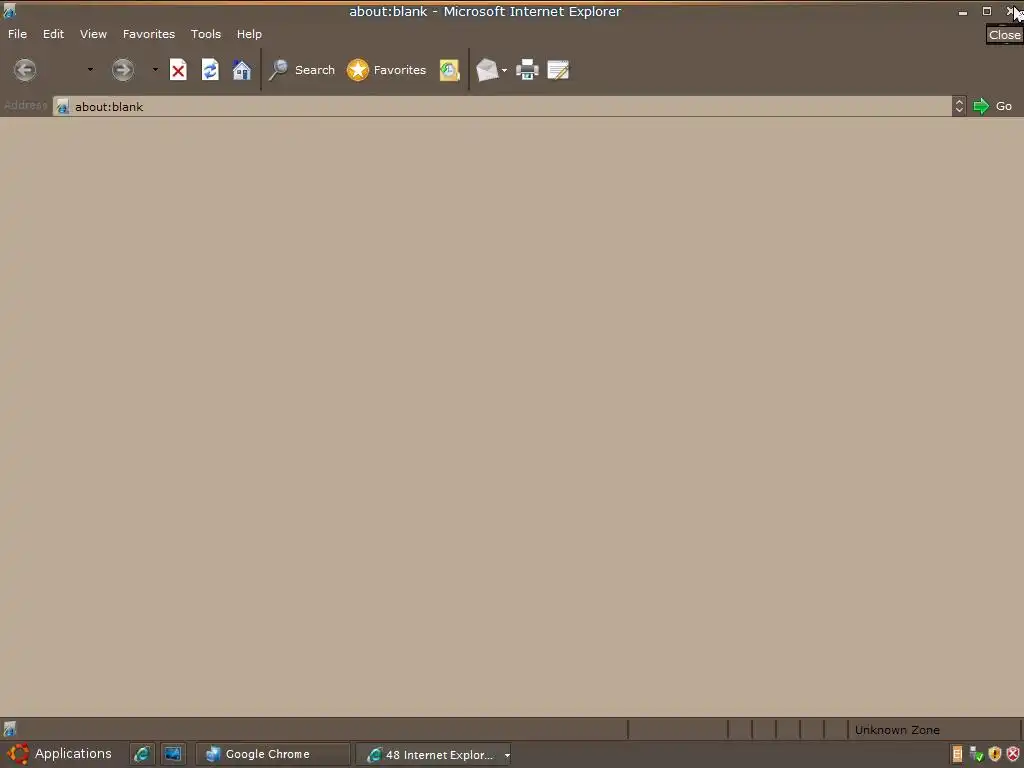1024x768 pixels.
Task: Open the History clock icon
Action: tap(449, 70)
